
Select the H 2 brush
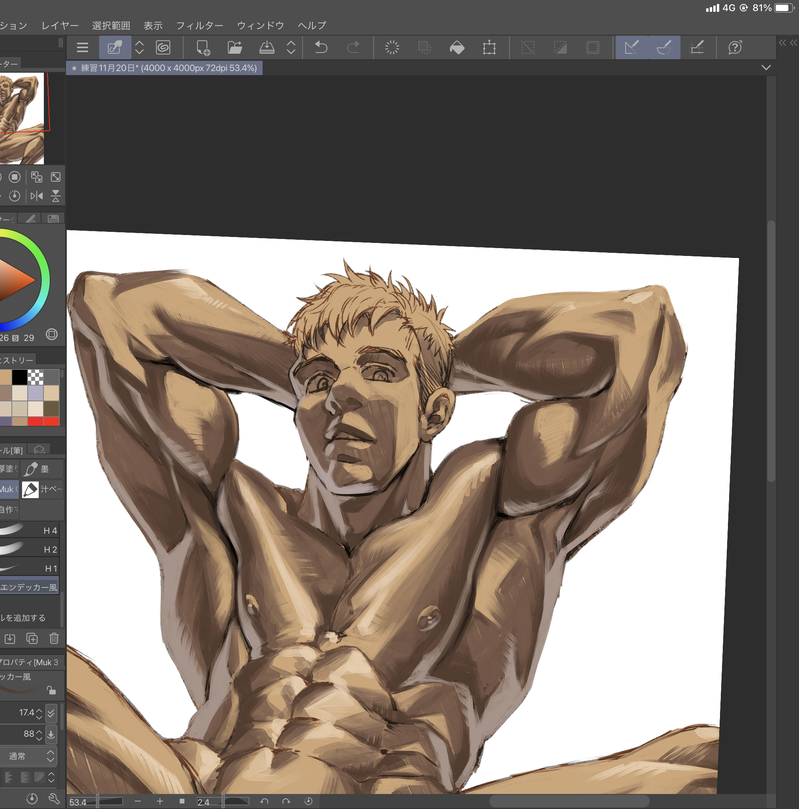(29, 549)
